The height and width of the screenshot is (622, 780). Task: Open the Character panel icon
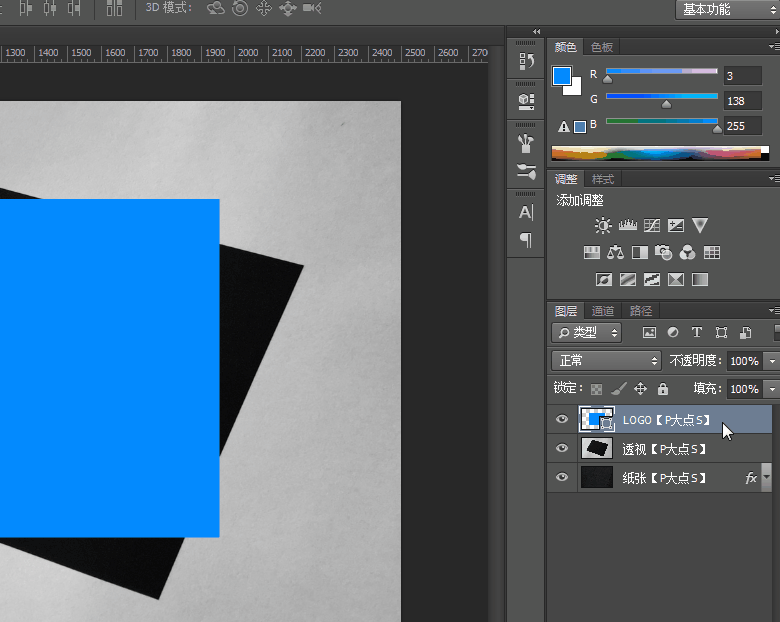526,212
